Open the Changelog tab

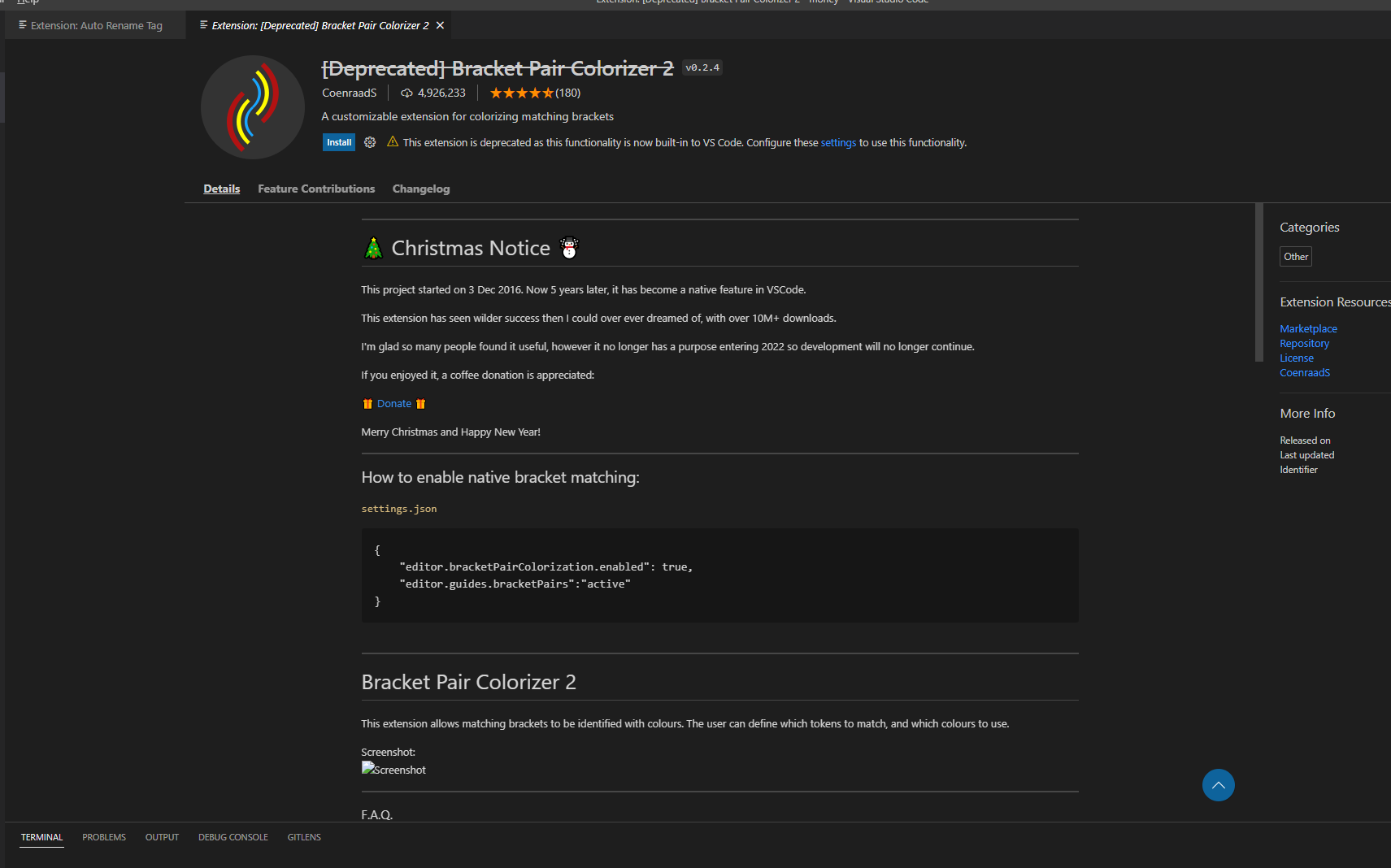[421, 189]
